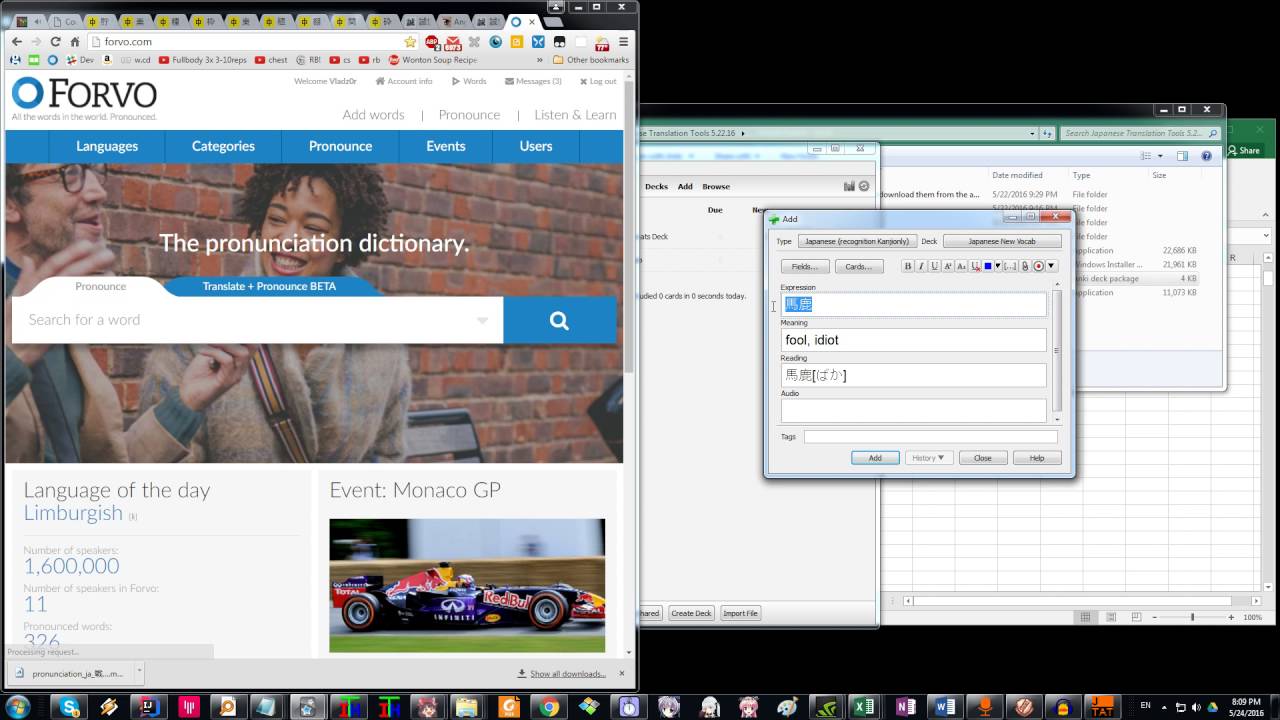Click the Adblock Plus extension icon
The width and height of the screenshot is (1280, 720).
click(432, 42)
